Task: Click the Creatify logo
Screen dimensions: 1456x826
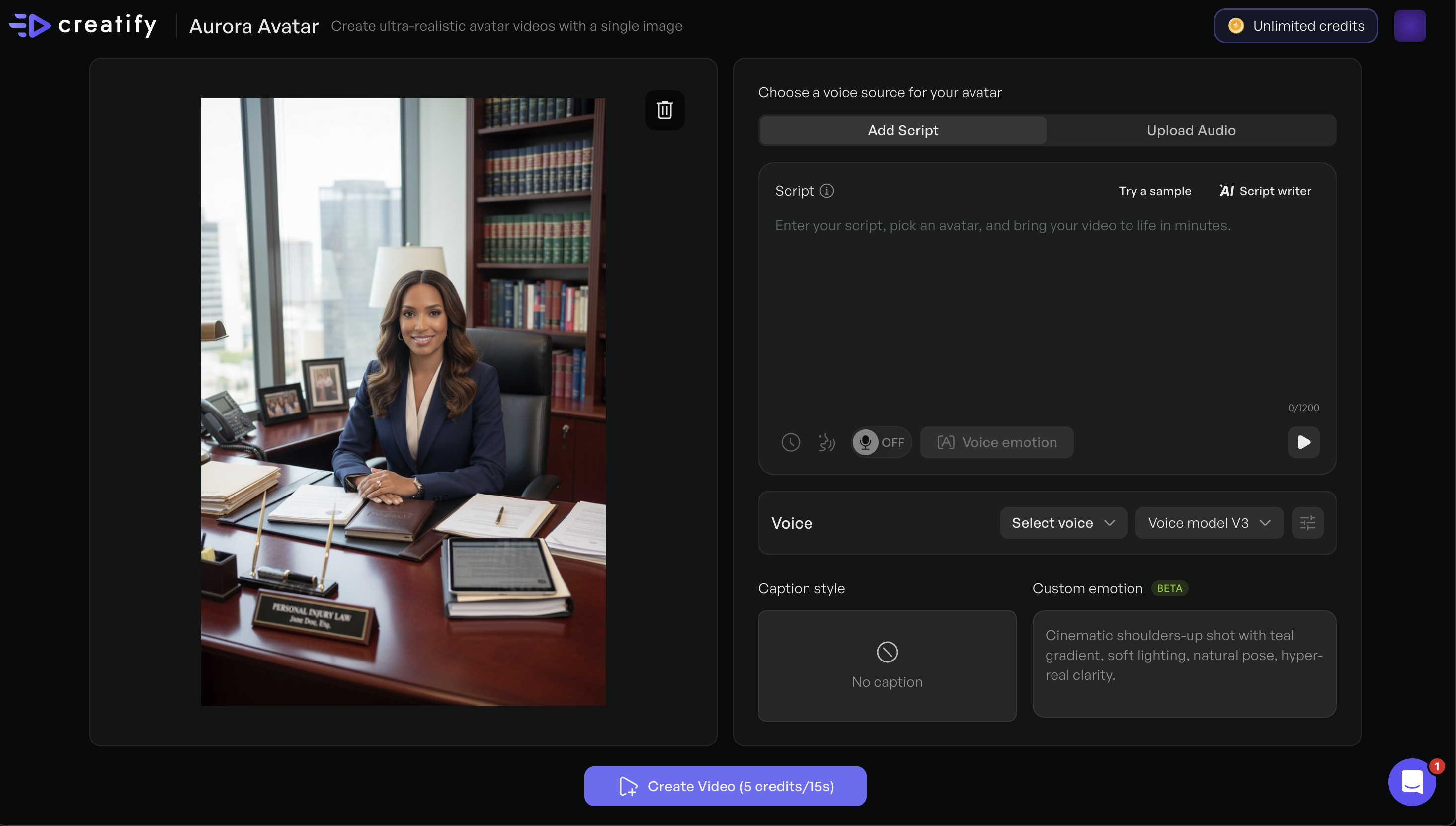Action: 83,25
